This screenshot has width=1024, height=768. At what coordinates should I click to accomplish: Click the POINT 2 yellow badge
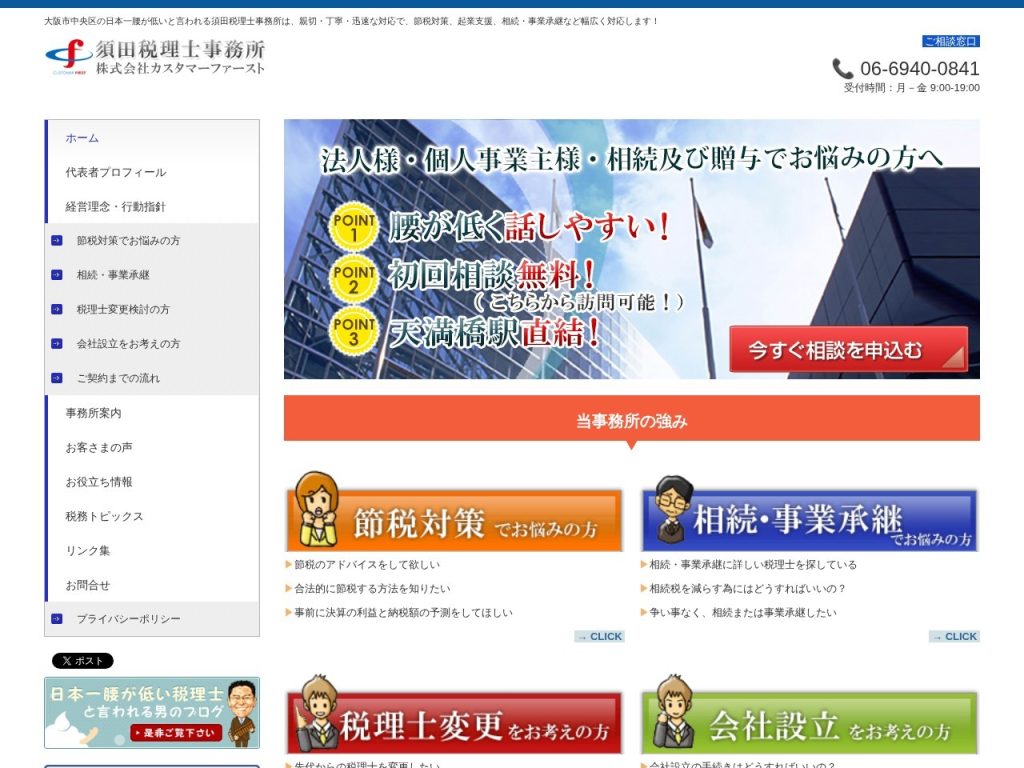[x=353, y=279]
